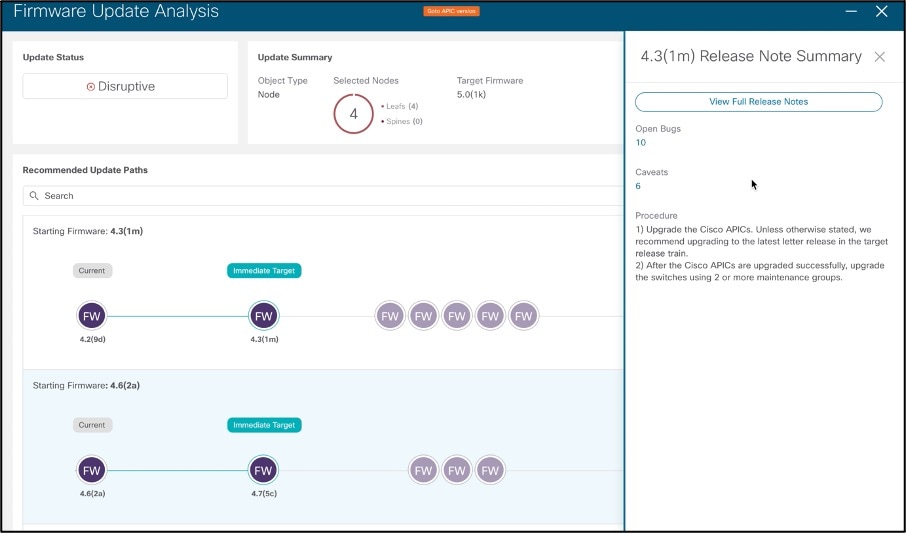906x534 pixels.
Task: Minimize the Firmware Update Analysis window
Action: (851, 11)
